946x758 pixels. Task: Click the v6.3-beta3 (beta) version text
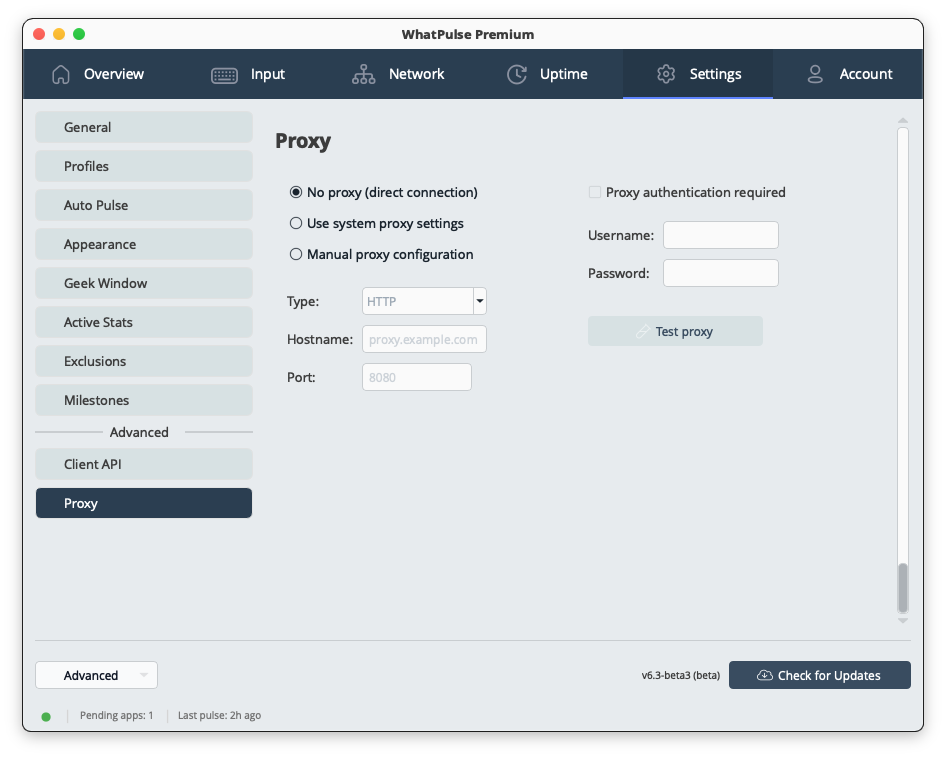pyautogui.click(x=681, y=675)
